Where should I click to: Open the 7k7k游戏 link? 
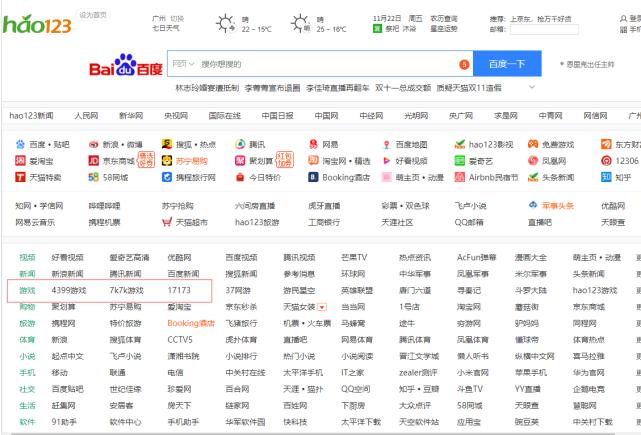coord(126,290)
